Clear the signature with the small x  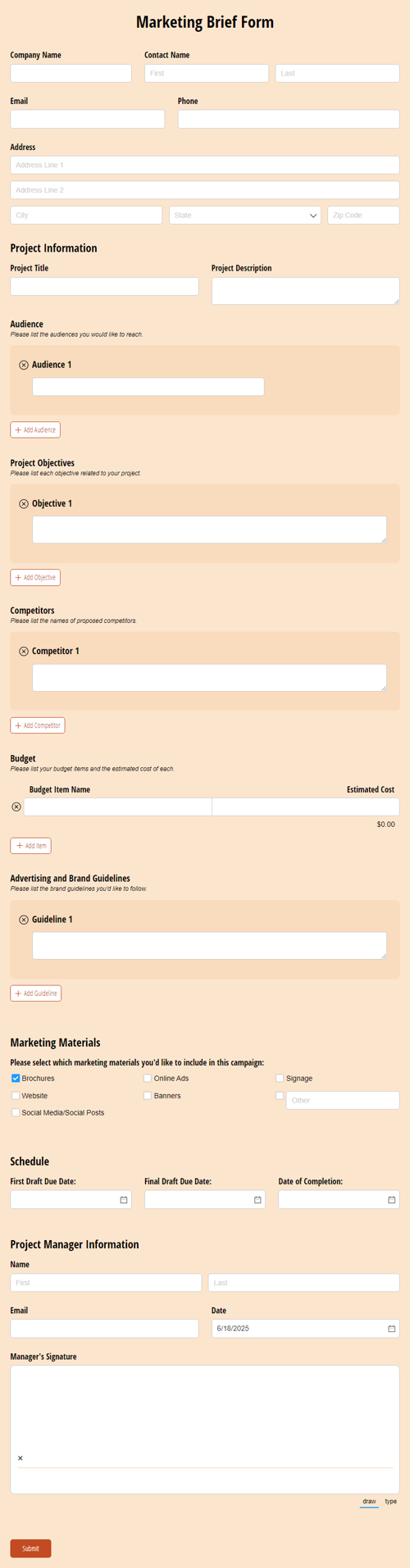[20, 1458]
